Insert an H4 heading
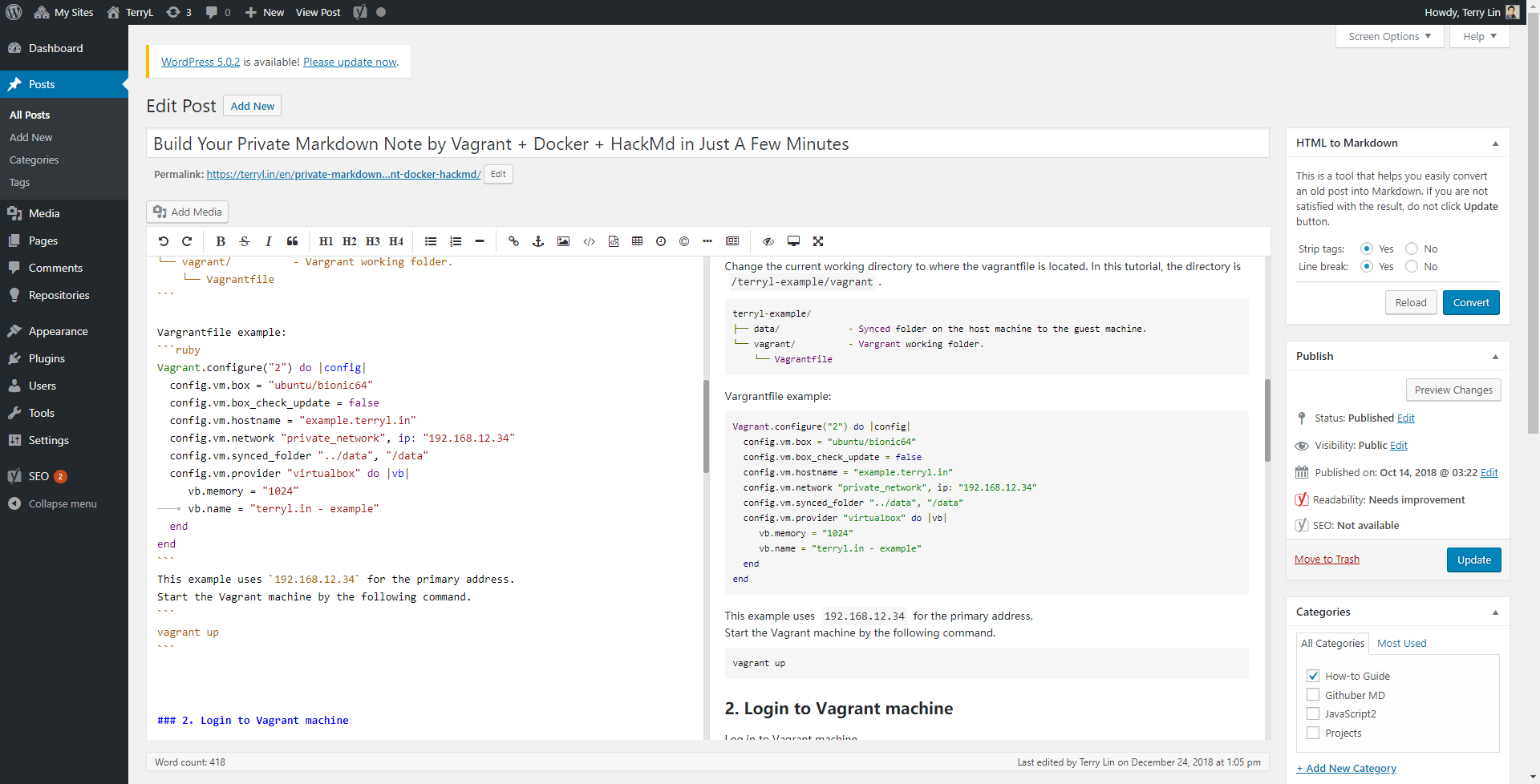 396,241
